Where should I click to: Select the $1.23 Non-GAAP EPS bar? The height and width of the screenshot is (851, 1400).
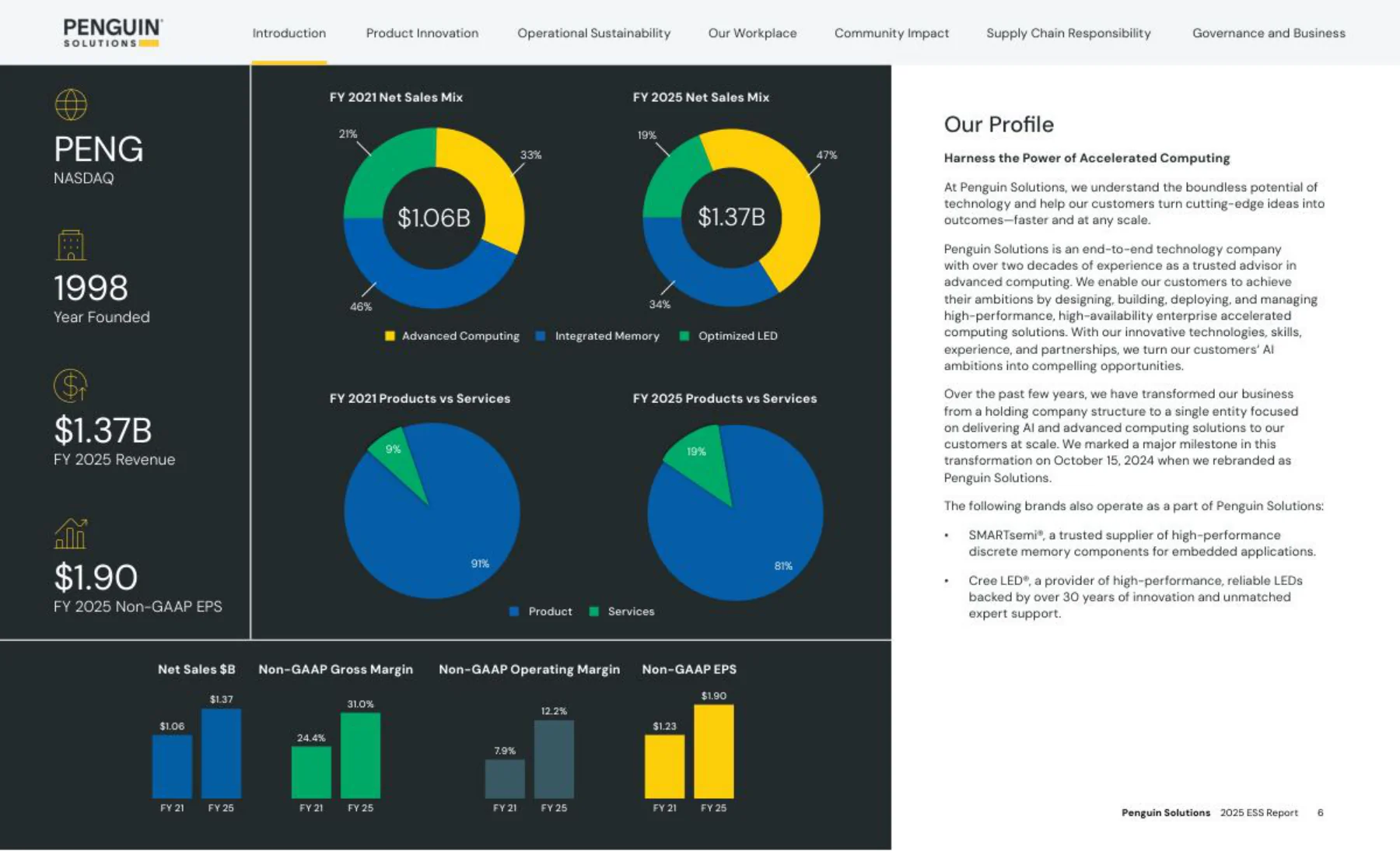pyautogui.click(x=665, y=766)
